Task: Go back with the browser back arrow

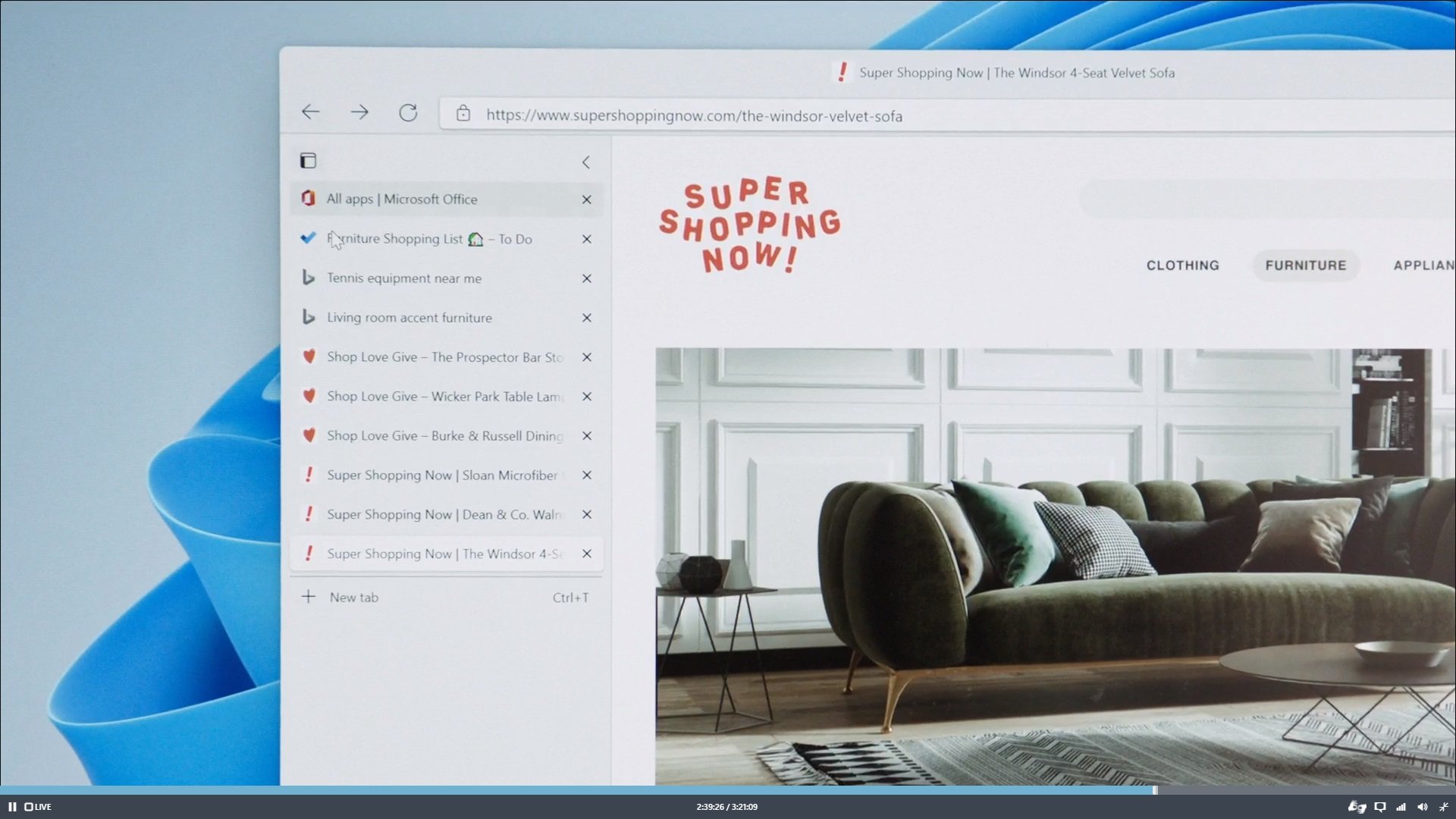Action: (311, 112)
